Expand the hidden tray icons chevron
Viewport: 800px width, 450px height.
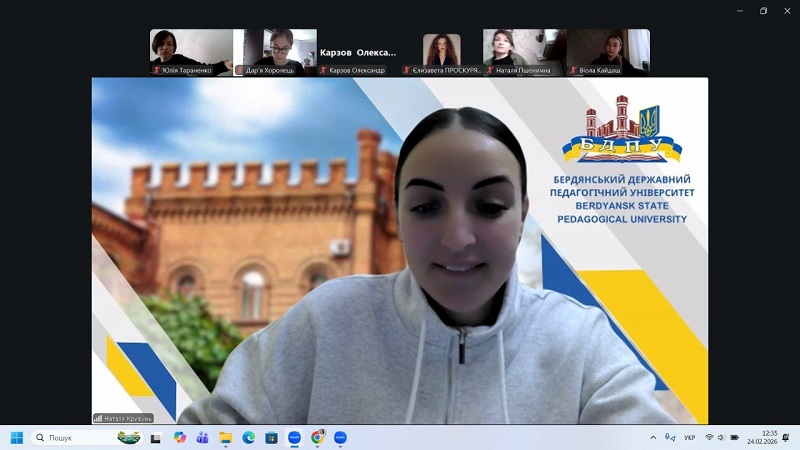(654, 437)
